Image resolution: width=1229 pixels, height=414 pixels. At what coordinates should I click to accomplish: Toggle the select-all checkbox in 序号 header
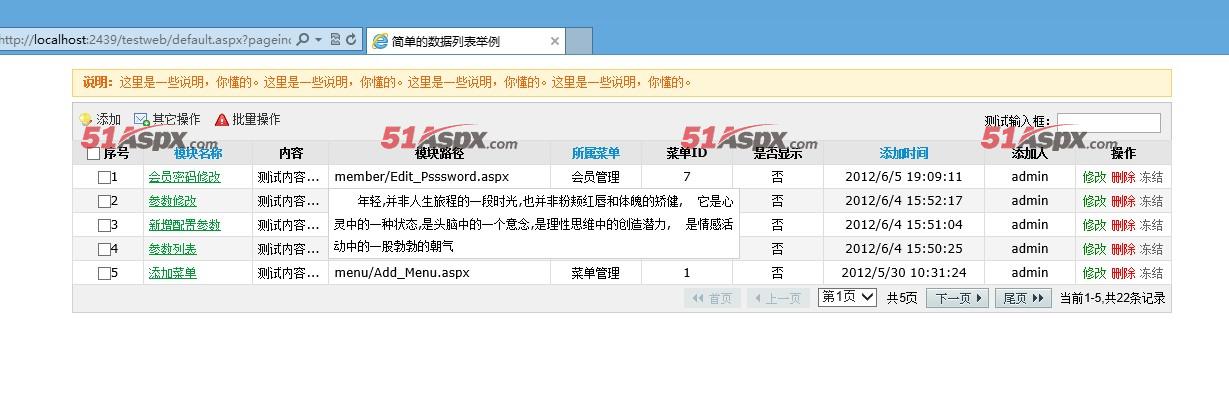pos(93,153)
